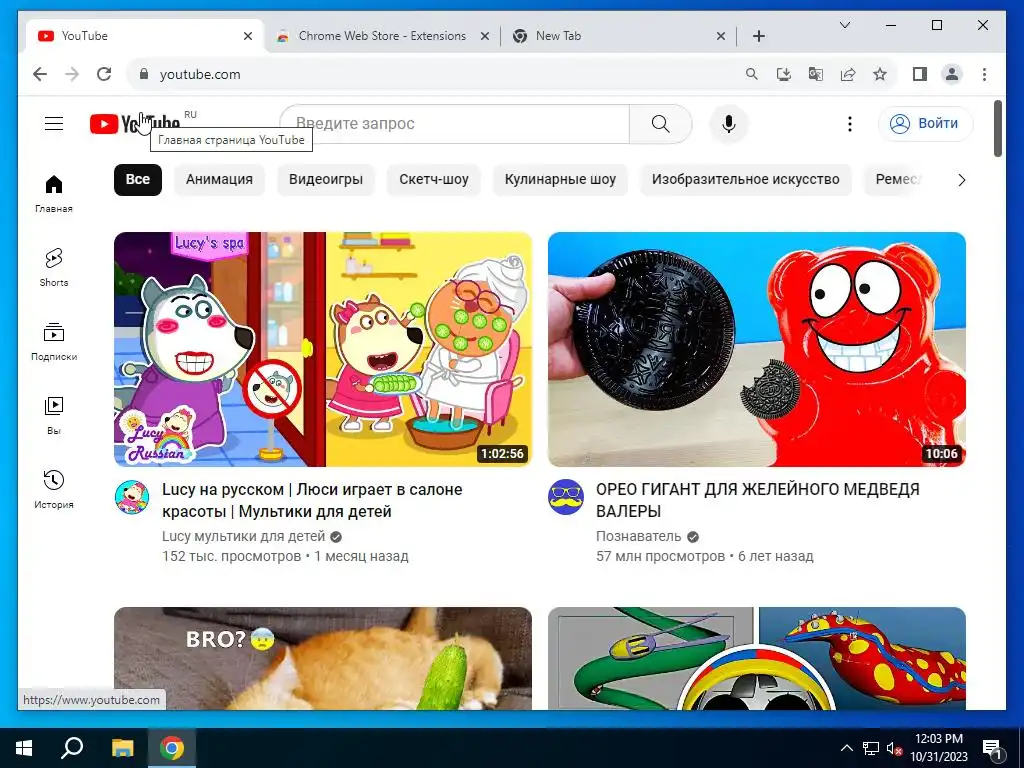Click the zoom magnifier icon in address bar

(752, 74)
